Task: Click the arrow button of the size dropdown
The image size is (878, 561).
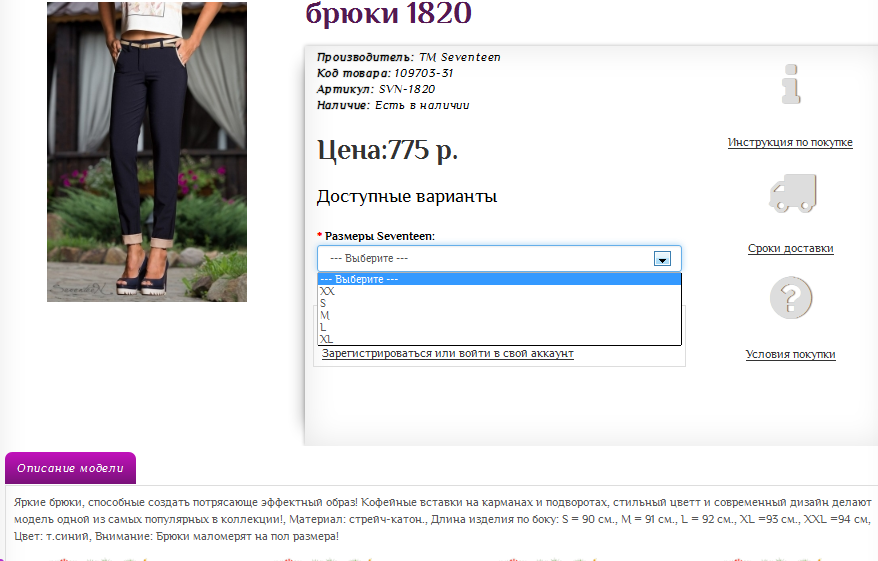Action: coord(661,258)
